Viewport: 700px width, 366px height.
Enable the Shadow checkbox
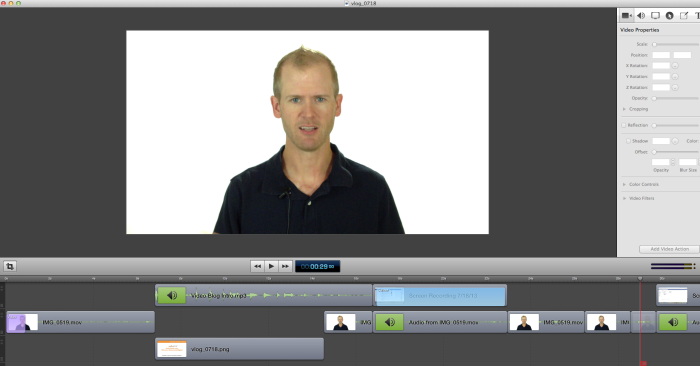[x=628, y=141]
